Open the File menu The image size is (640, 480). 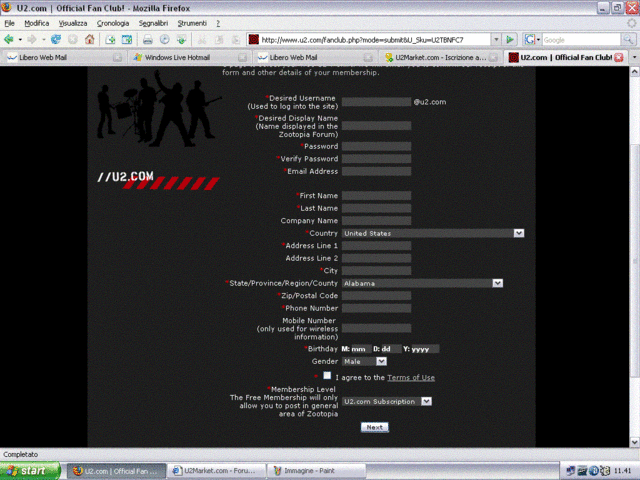(9, 23)
